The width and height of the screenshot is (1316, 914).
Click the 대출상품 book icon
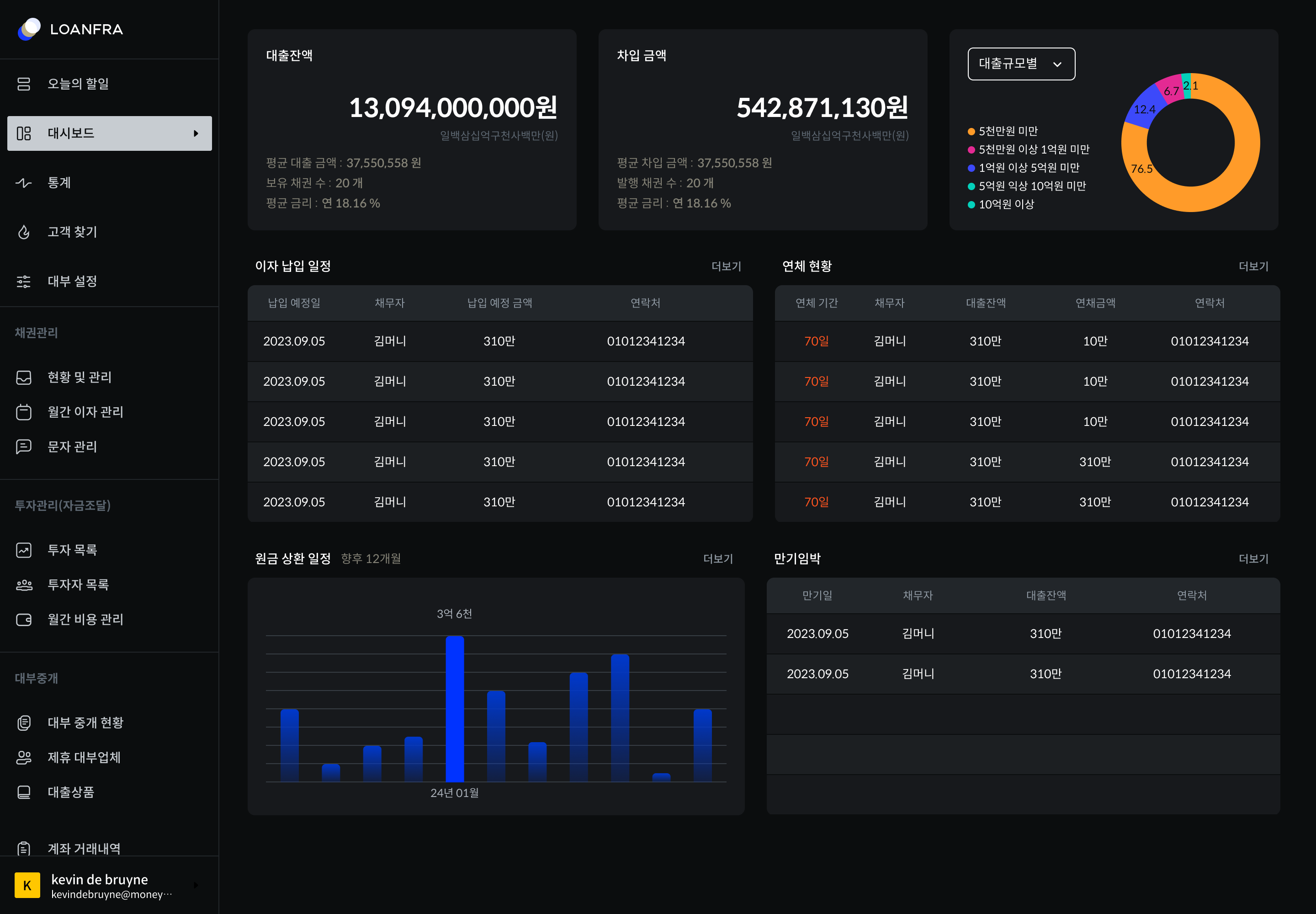tap(23, 792)
